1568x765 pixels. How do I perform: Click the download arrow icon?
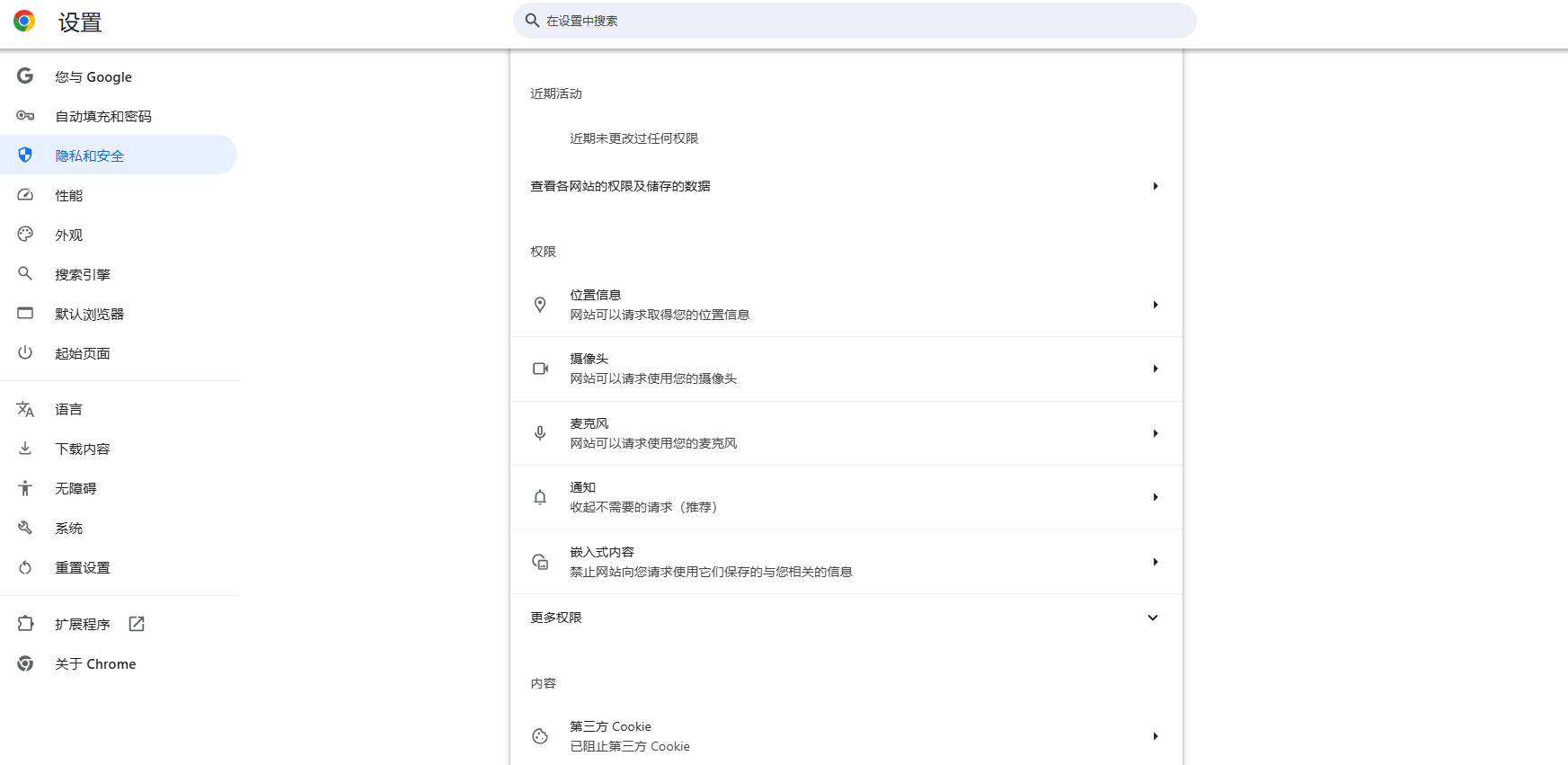(x=25, y=449)
